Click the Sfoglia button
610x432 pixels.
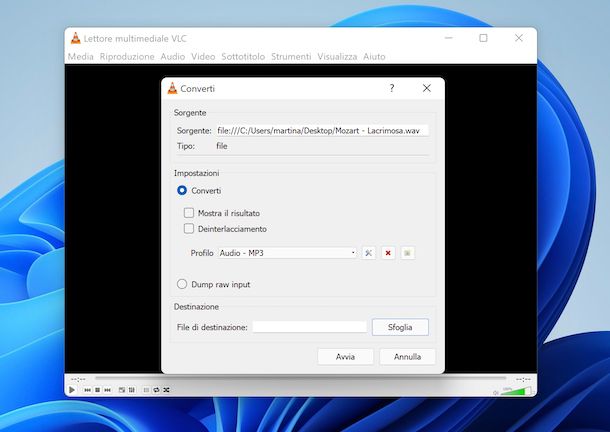pos(400,327)
